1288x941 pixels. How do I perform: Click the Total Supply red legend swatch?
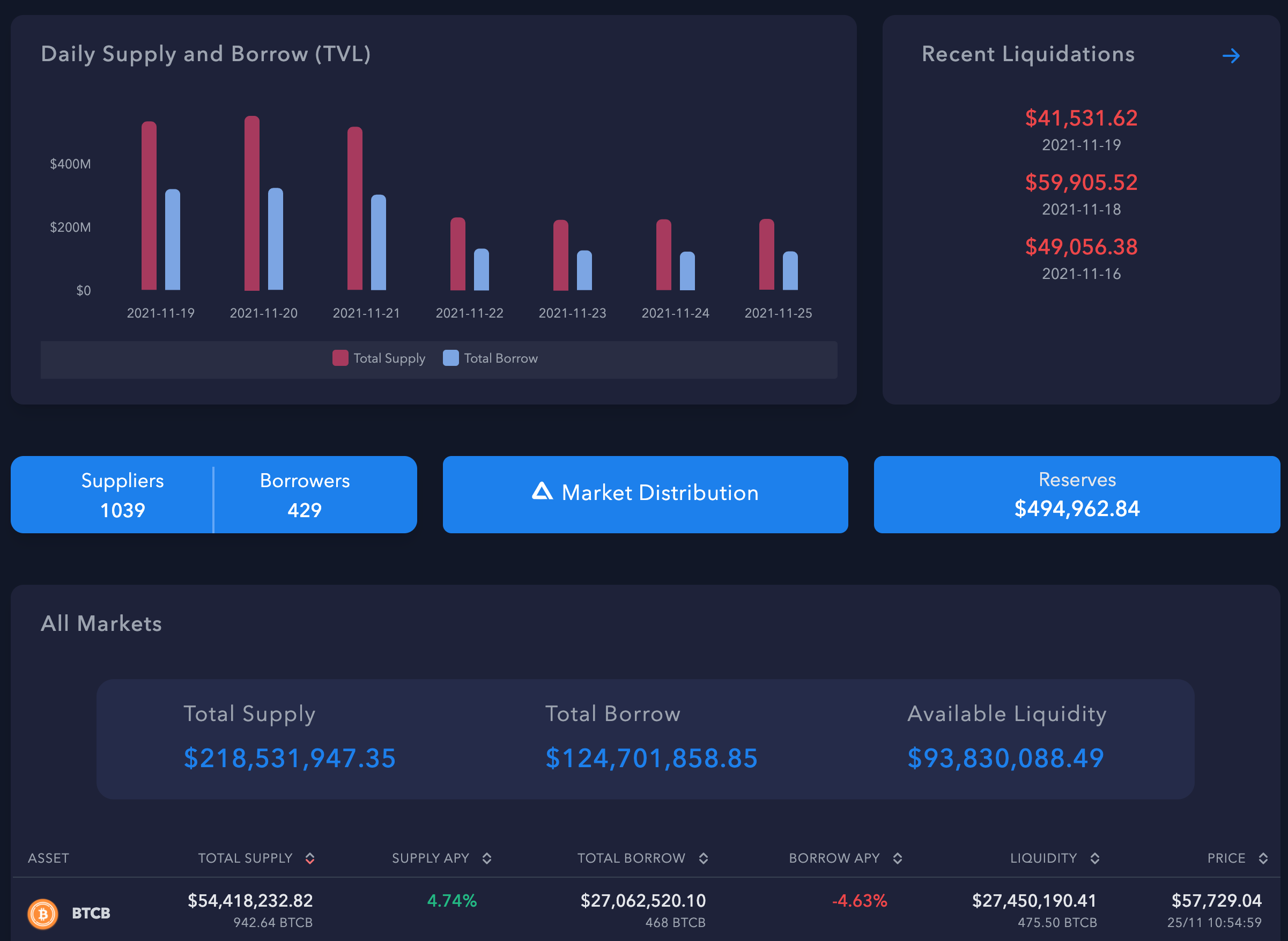pyautogui.click(x=340, y=358)
